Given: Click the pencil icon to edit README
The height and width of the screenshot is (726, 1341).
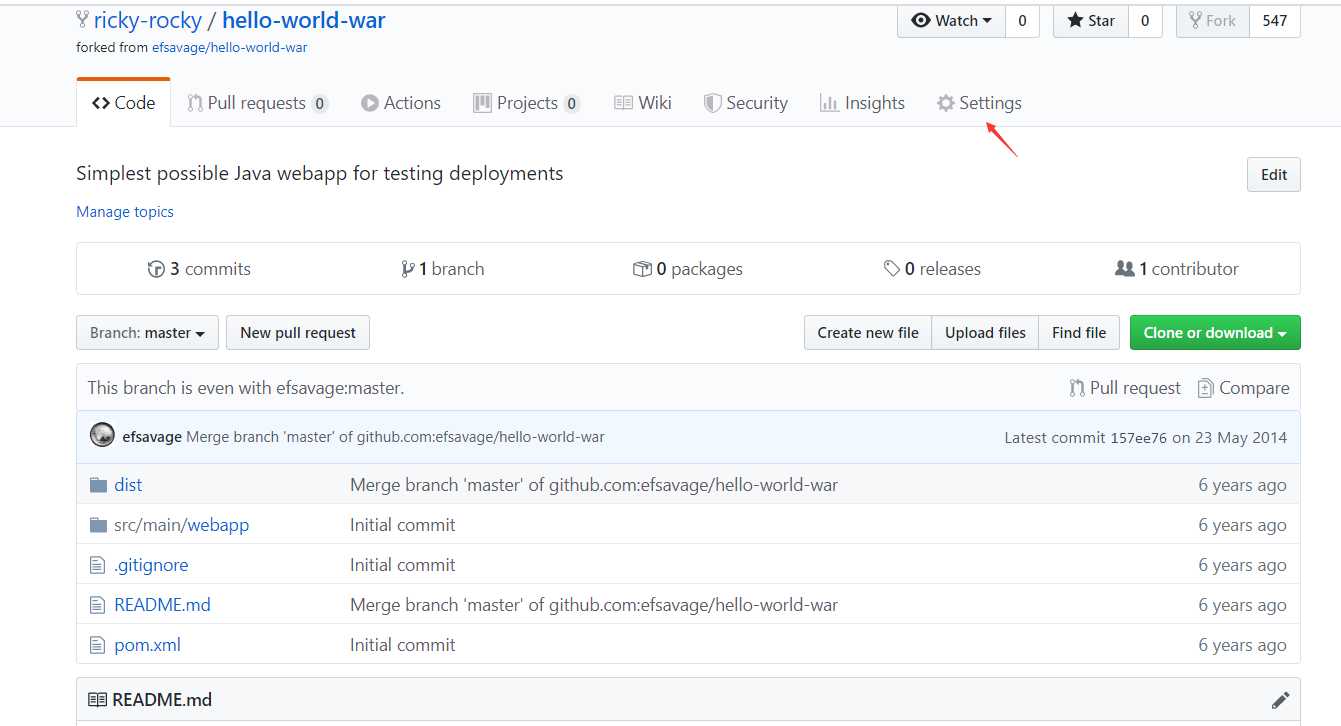Looking at the screenshot, I should [x=1280, y=700].
